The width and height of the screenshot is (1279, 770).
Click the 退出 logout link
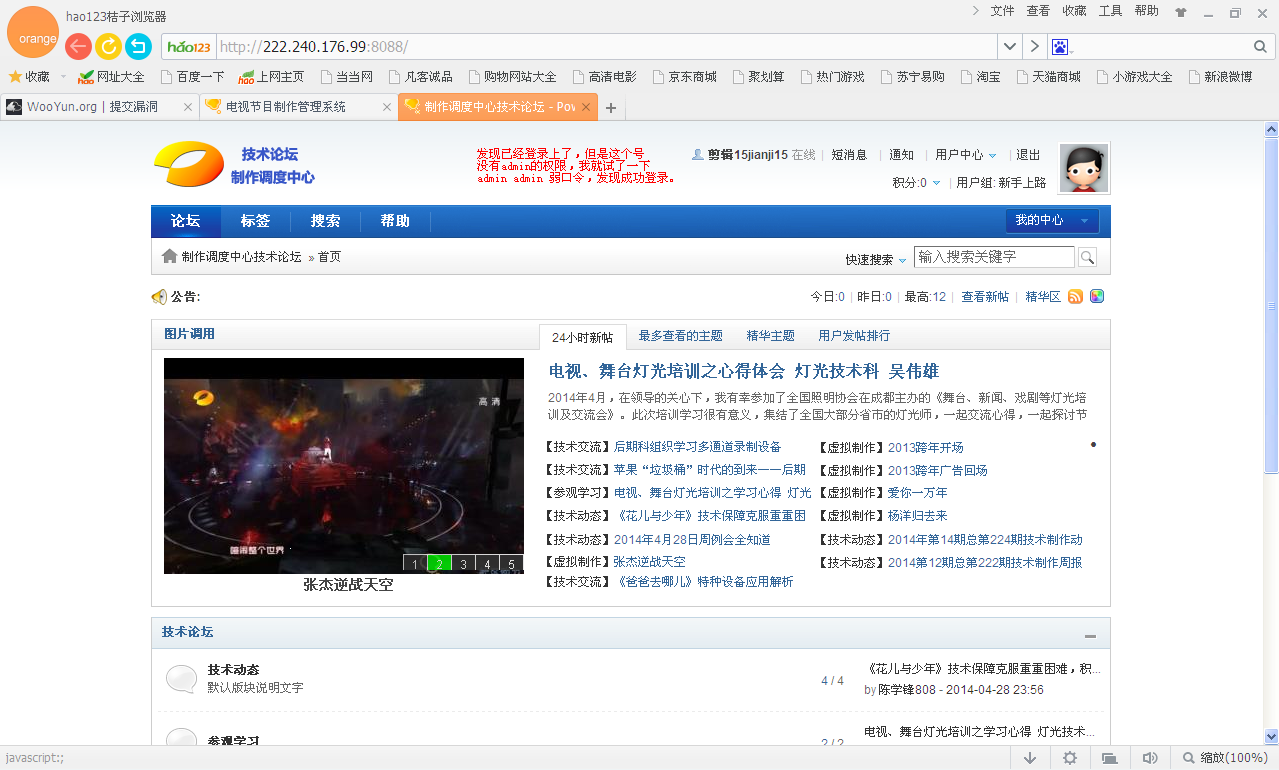tap(1028, 155)
